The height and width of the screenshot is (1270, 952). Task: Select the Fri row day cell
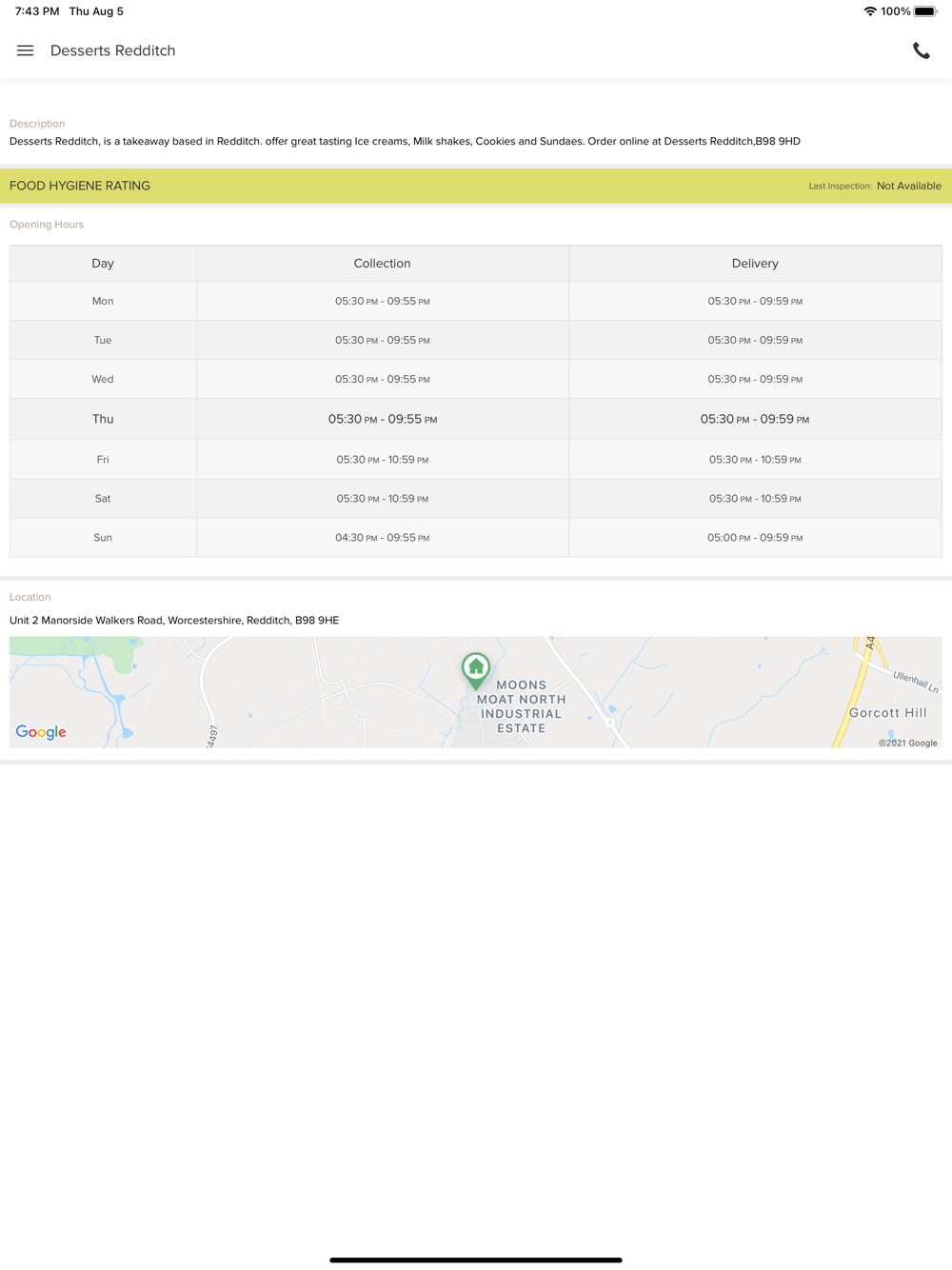103,459
